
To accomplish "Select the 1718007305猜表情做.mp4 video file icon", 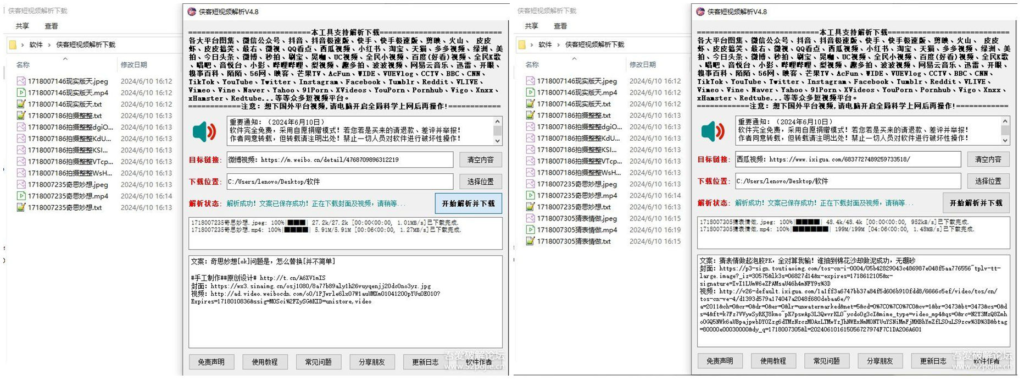I will tap(531, 230).
